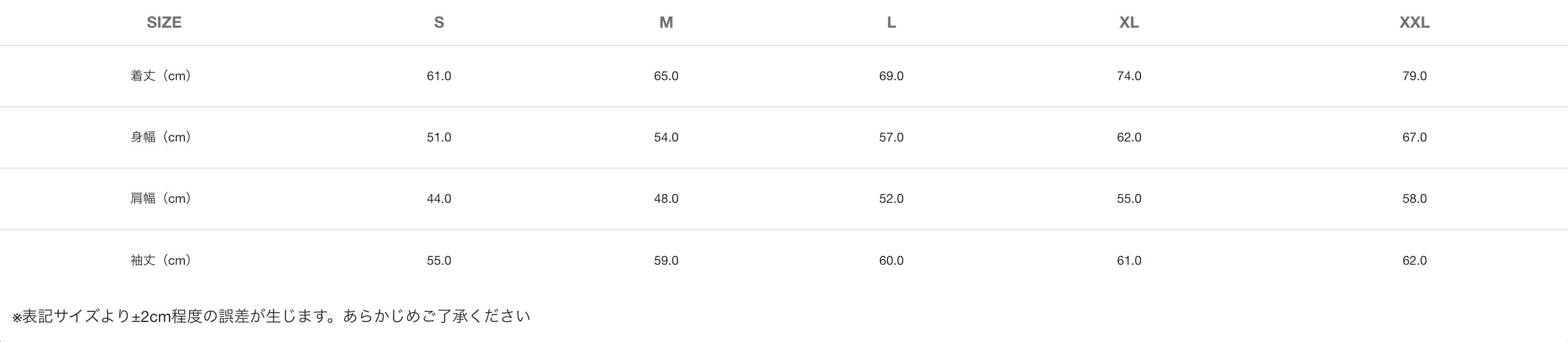Click the 79.0 value for XXL 着丈
Image resolution: width=1568 pixels, height=342 pixels.
click(1414, 76)
